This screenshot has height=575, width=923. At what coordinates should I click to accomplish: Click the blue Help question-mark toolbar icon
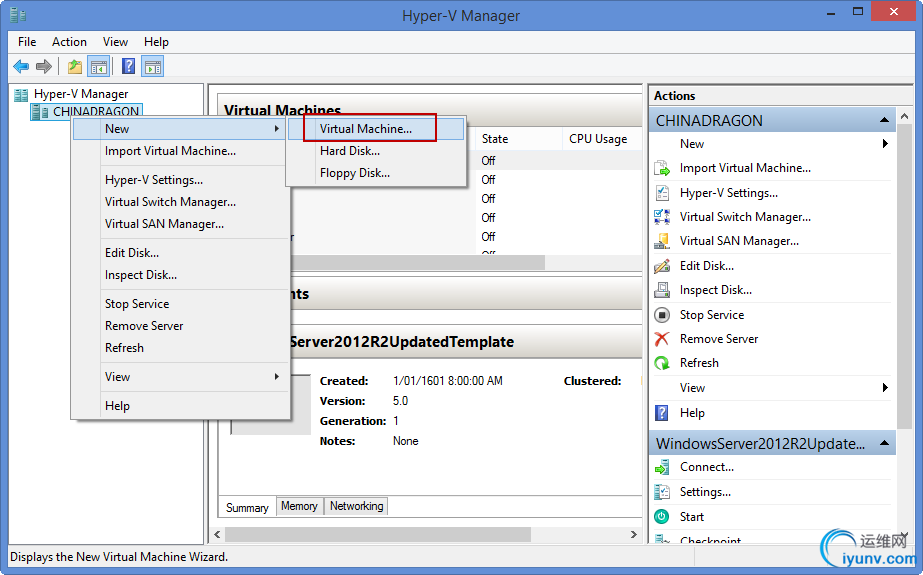(128, 67)
